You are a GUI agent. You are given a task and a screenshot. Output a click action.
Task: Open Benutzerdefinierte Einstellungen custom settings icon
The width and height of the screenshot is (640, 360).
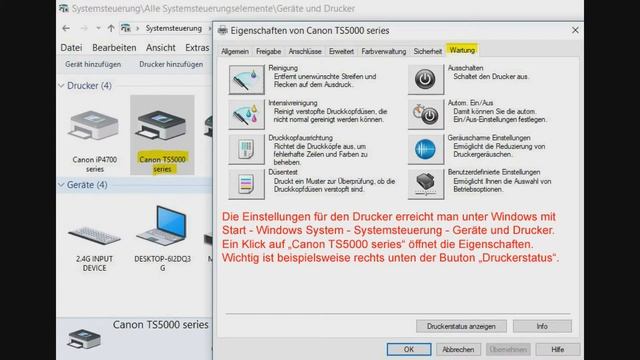(x=426, y=184)
